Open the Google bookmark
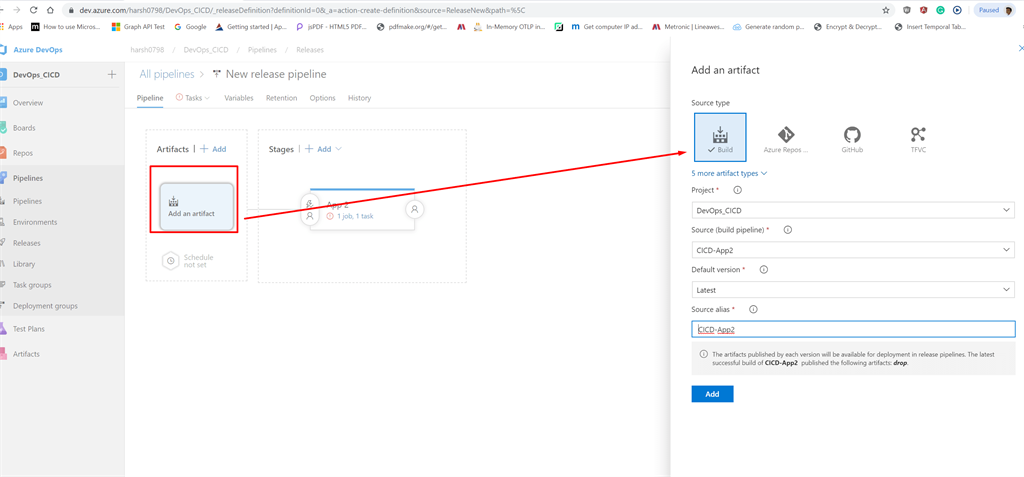The image size is (1024, 477). pyautogui.click(x=190, y=27)
